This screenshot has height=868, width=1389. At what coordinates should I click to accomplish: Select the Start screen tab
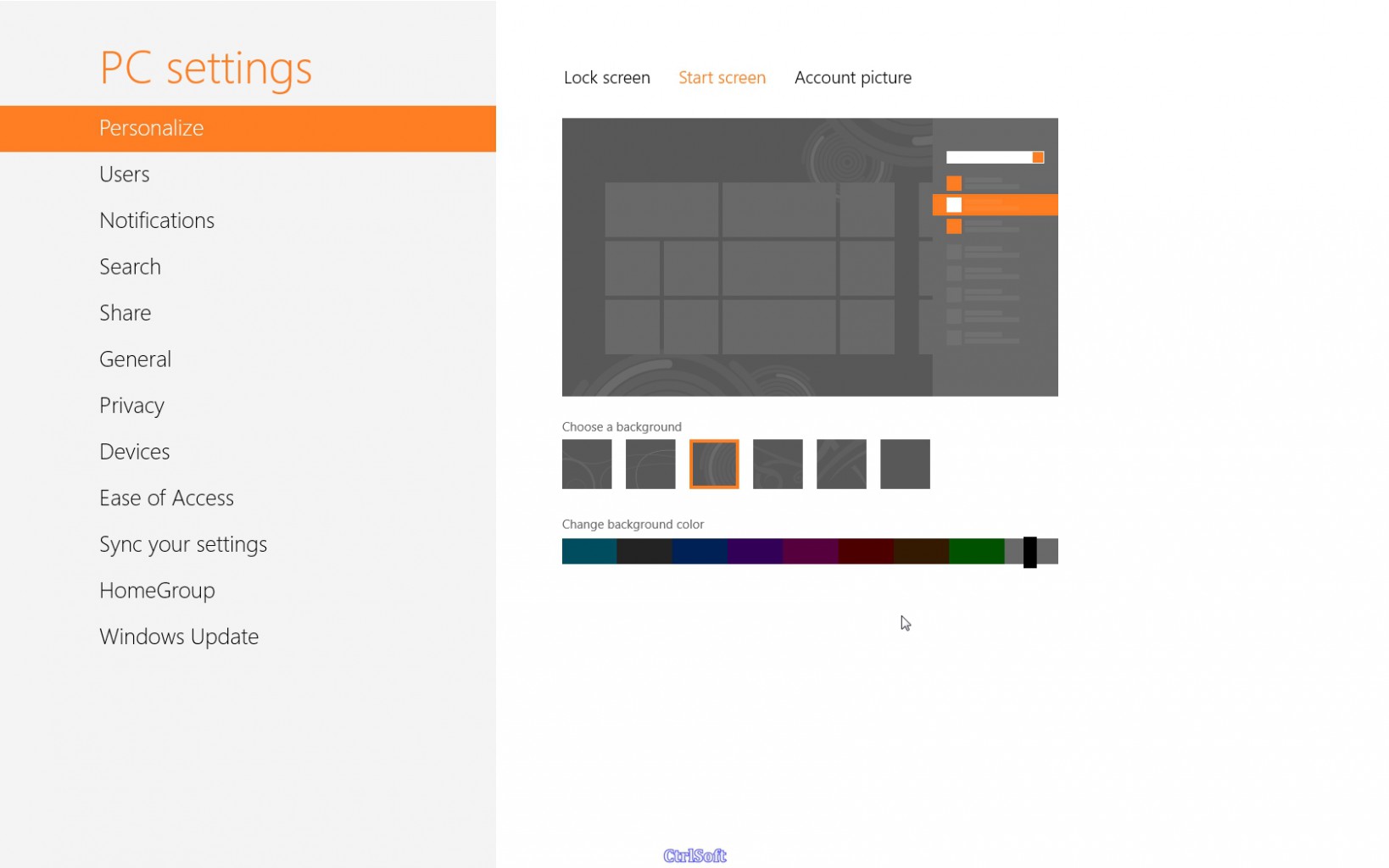[722, 78]
